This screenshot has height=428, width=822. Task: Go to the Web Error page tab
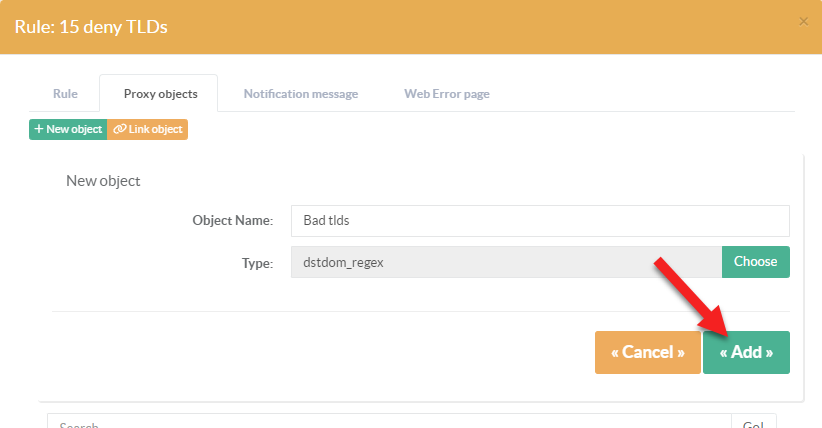pos(446,94)
